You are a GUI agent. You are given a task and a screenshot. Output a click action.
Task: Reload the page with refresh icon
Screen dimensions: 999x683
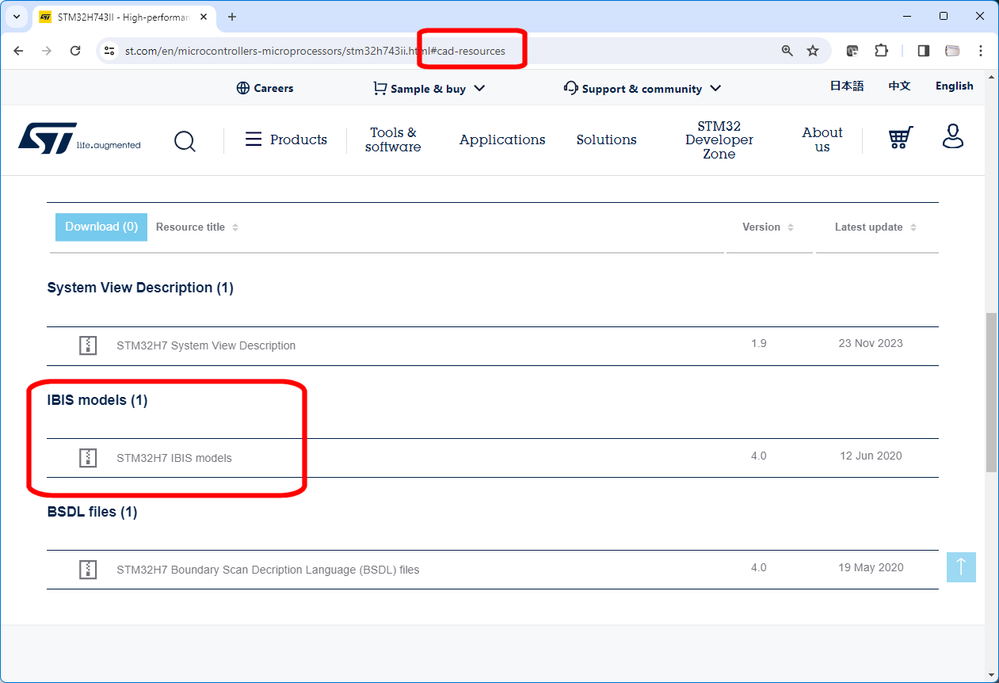point(75,51)
